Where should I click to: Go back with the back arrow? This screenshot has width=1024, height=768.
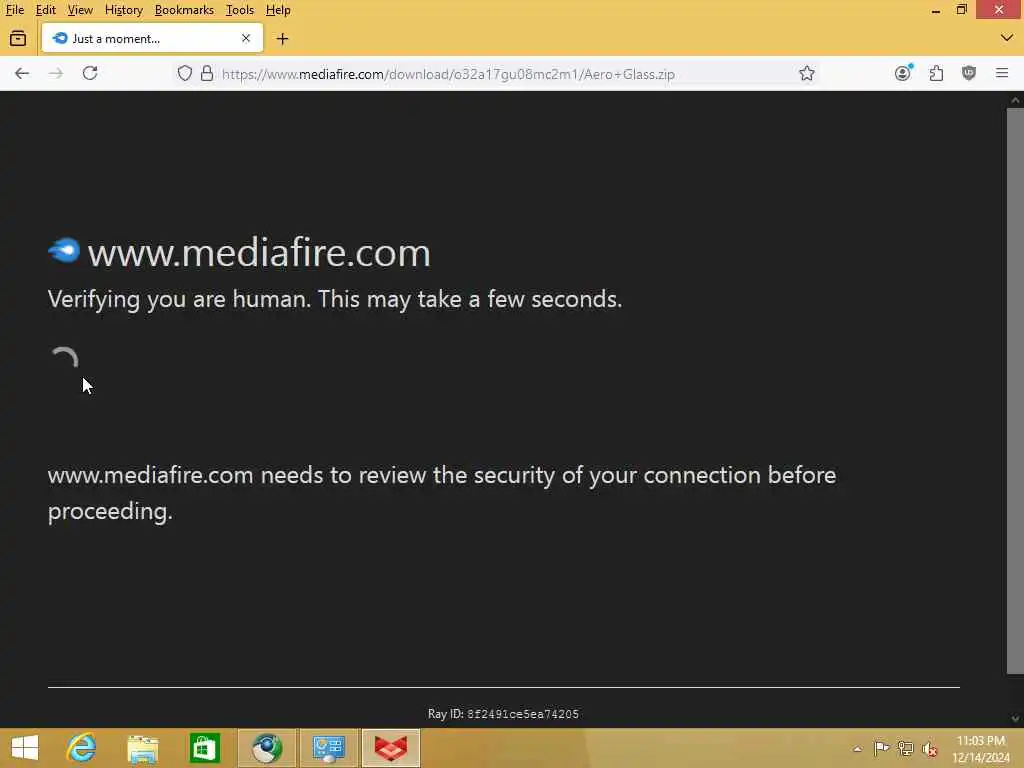22,73
